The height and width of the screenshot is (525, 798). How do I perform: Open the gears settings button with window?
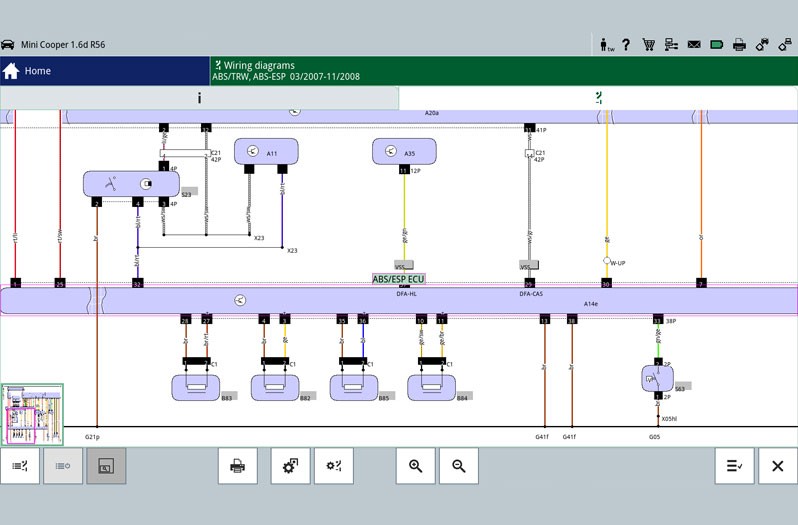click(291, 466)
